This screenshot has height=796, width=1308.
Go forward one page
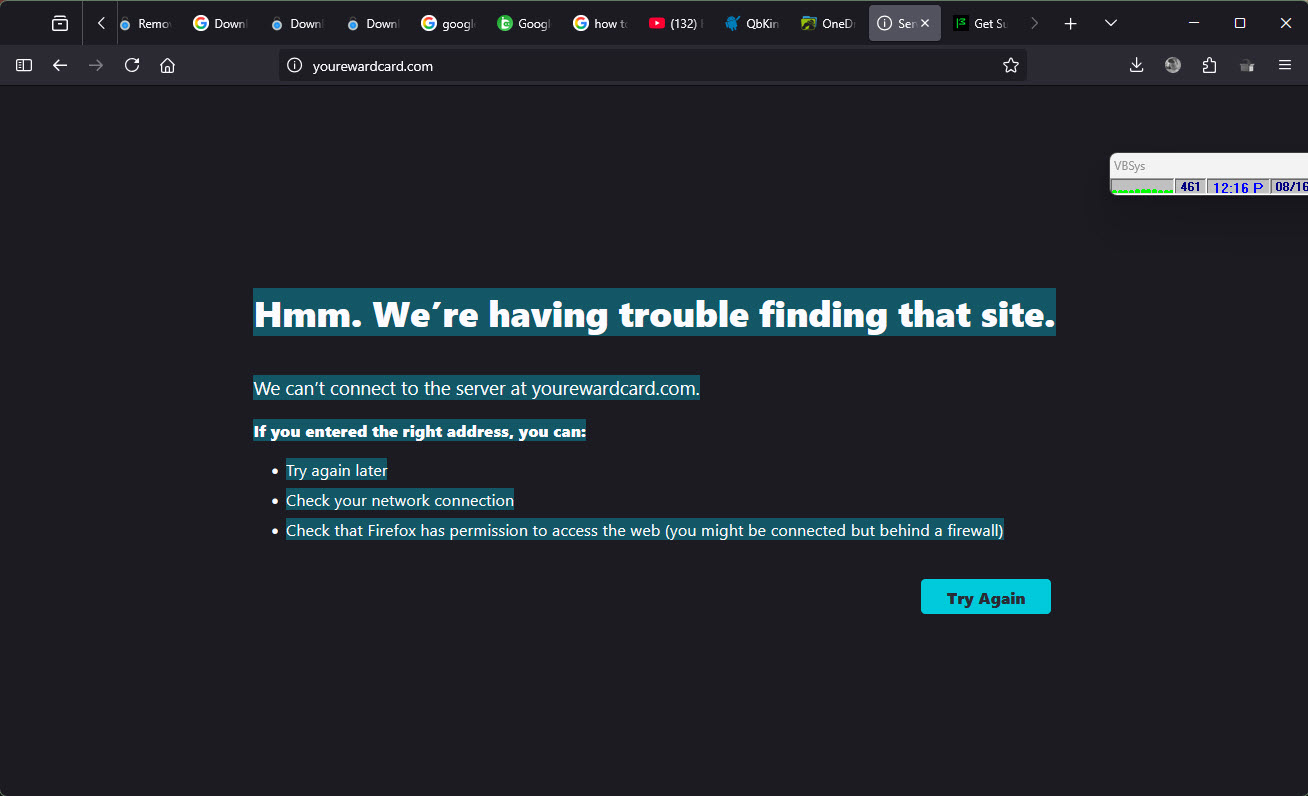coord(96,65)
